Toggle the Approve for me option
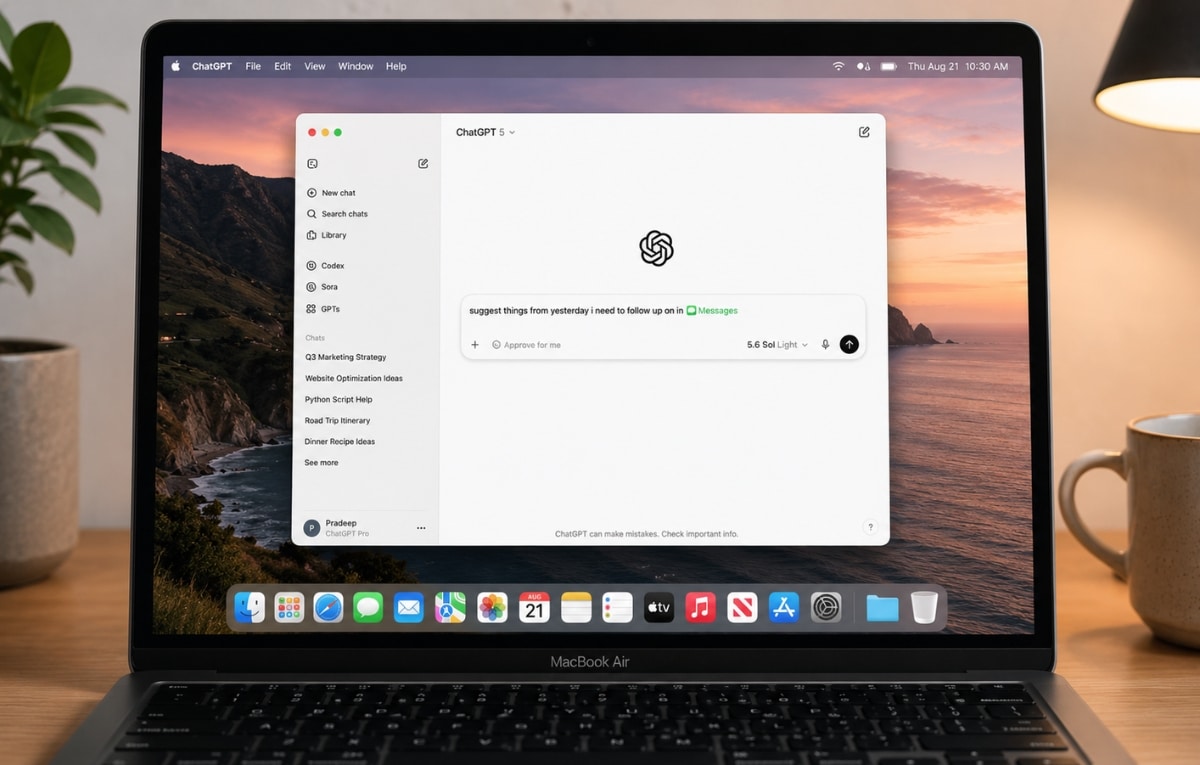Screen dimensions: 1200x765 click(x=526, y=345)
